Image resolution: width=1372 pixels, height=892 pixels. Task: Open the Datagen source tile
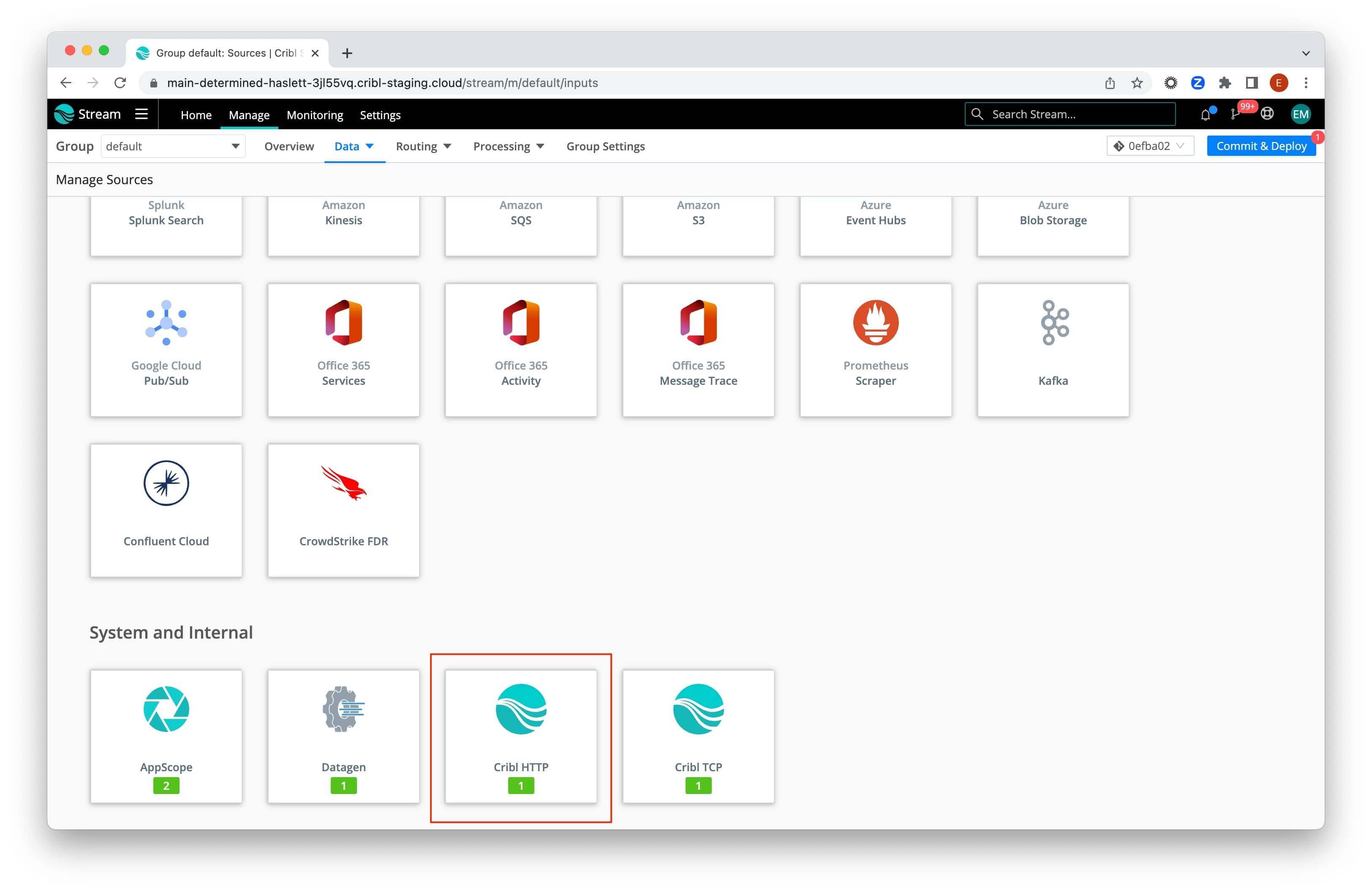(343, 736)
